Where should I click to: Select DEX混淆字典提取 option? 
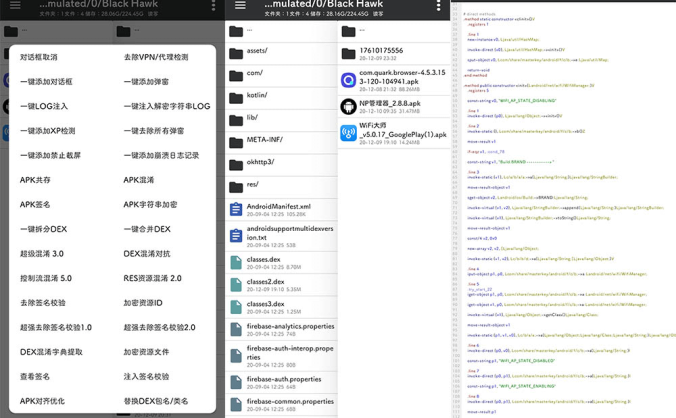pyautogui.click(x=51, y=352)
